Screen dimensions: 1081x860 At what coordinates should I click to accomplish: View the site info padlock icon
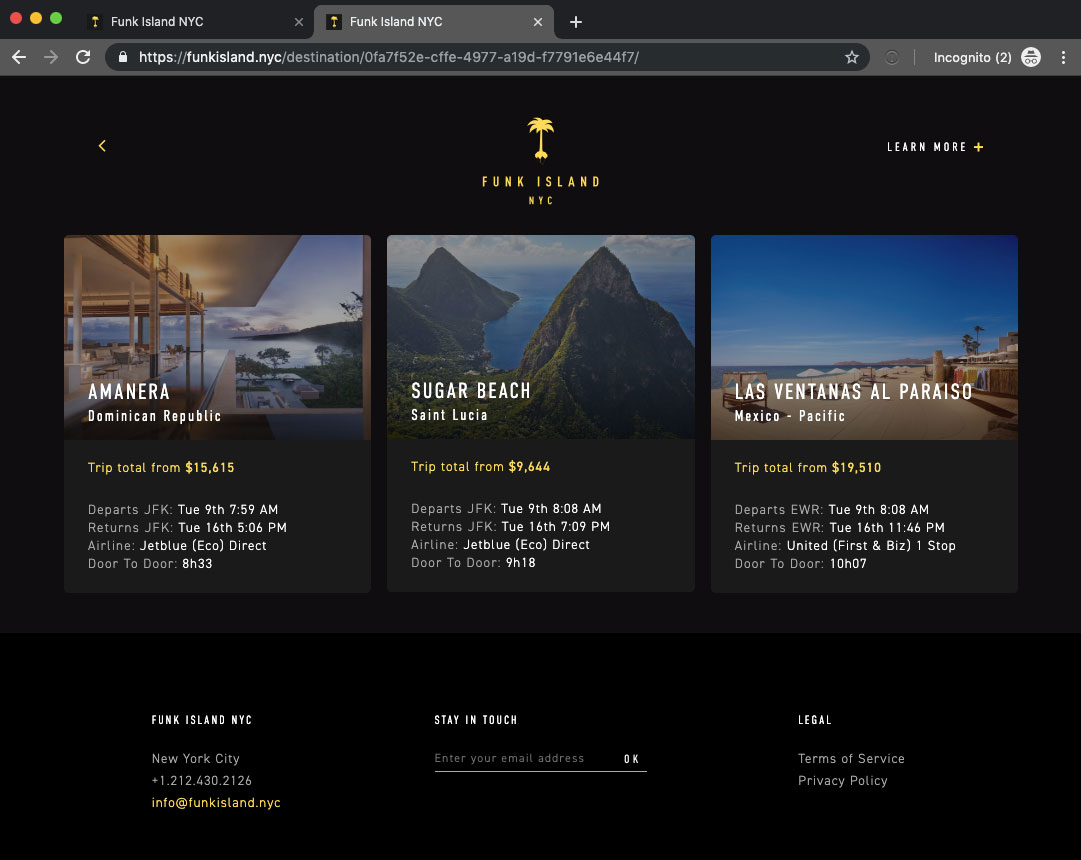tap(123, 58)
